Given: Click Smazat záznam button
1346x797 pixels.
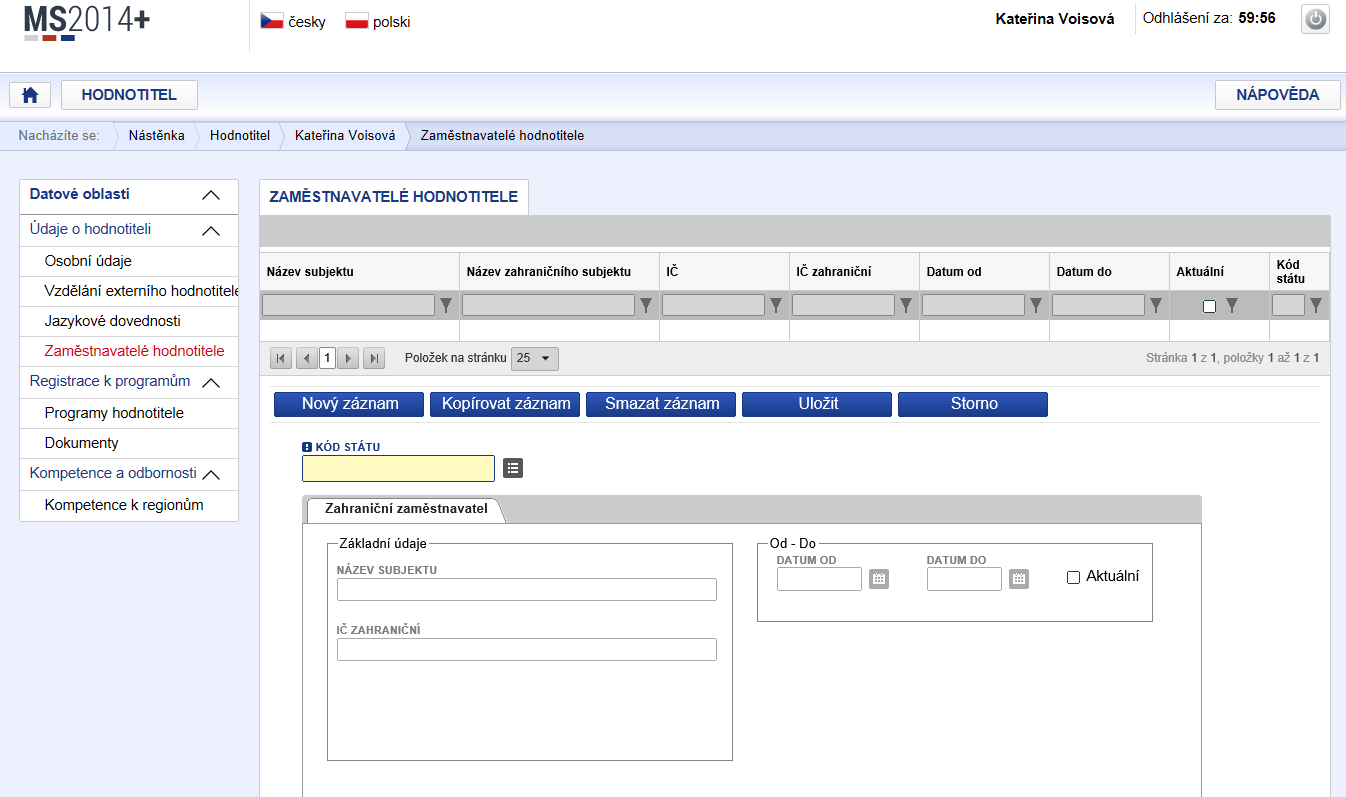Looking at the screenshot, I should (x=660, y=404).
